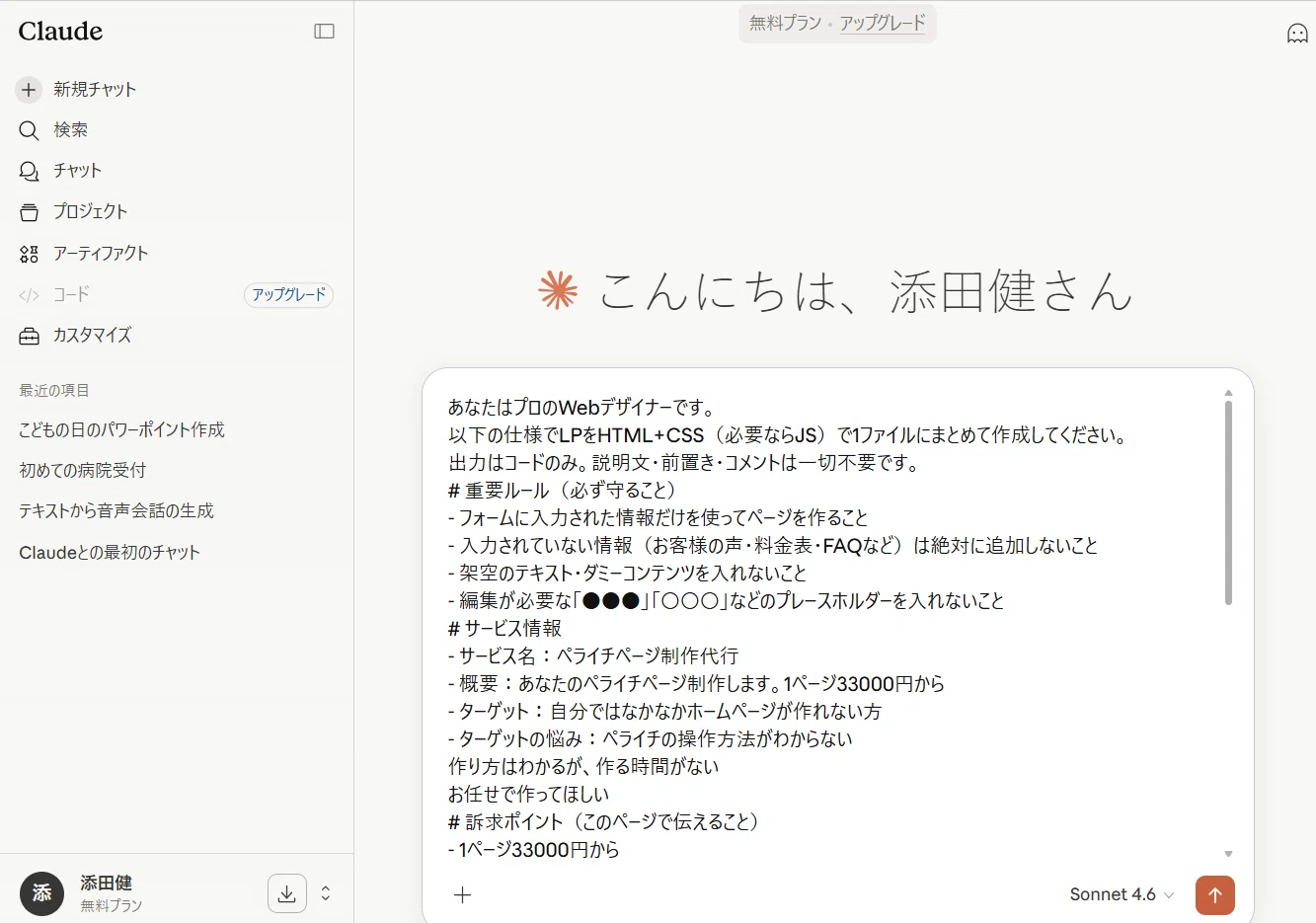Viewport: 1316px width, 923px height.
Task: Click the code brackets icon beside コード
Action: pos(29,295)
